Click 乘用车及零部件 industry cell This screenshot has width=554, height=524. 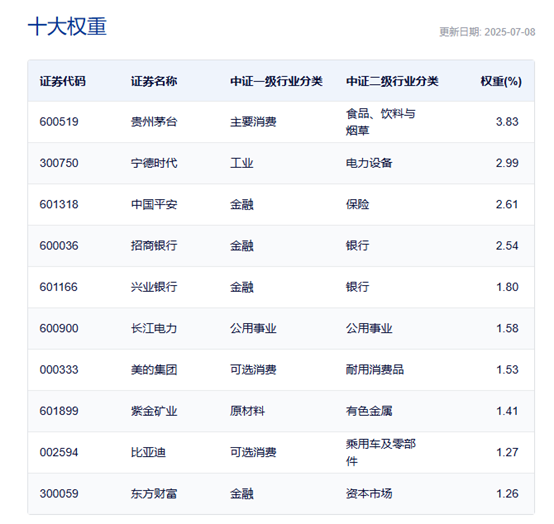pyautogui.click(x=381, y=453)
